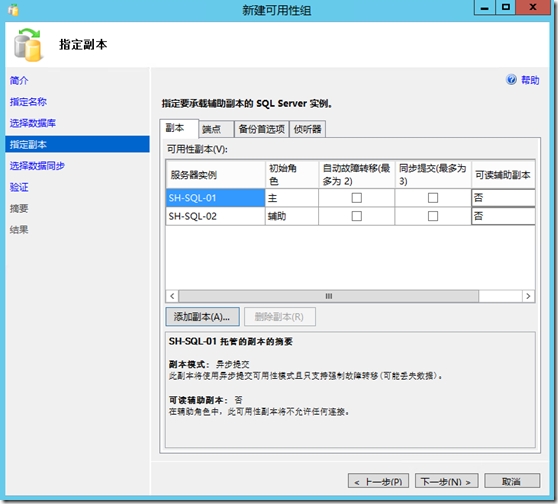Click the 添加副本(A)... button

pos(202,317)
